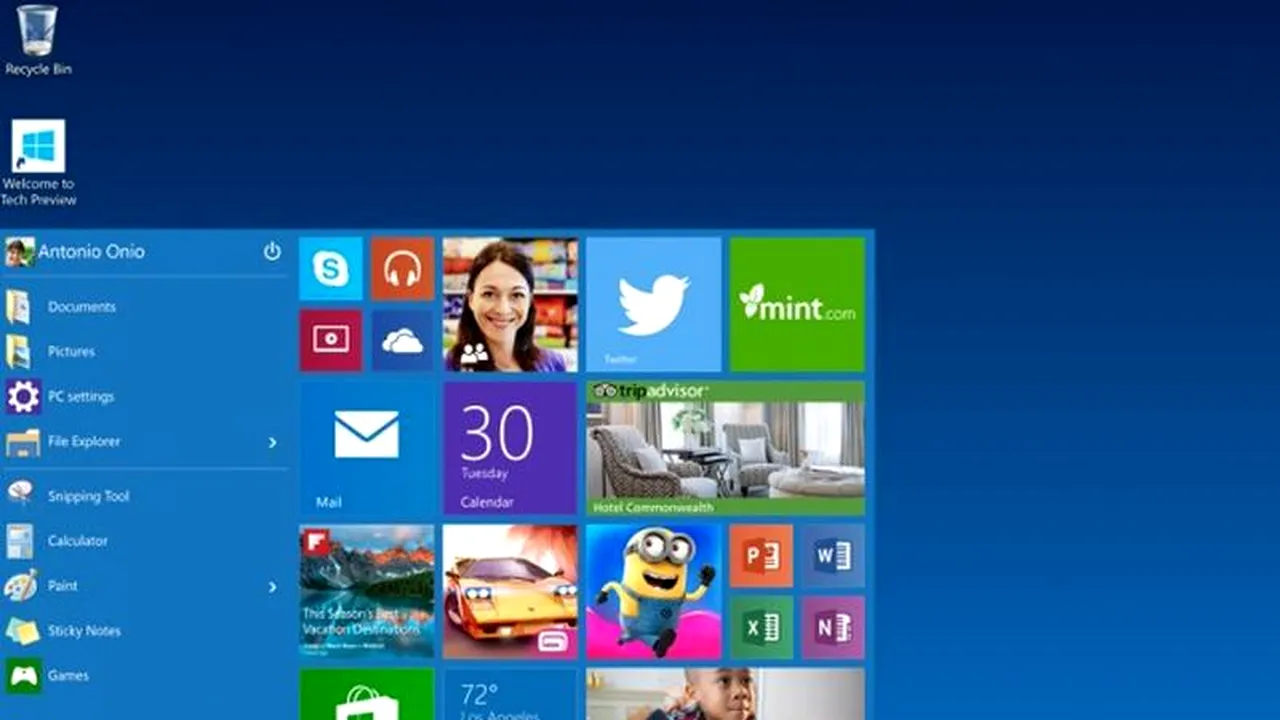1280x720 pixels.
Task: Open the mint.com tile
Action: tap(797, 304)
